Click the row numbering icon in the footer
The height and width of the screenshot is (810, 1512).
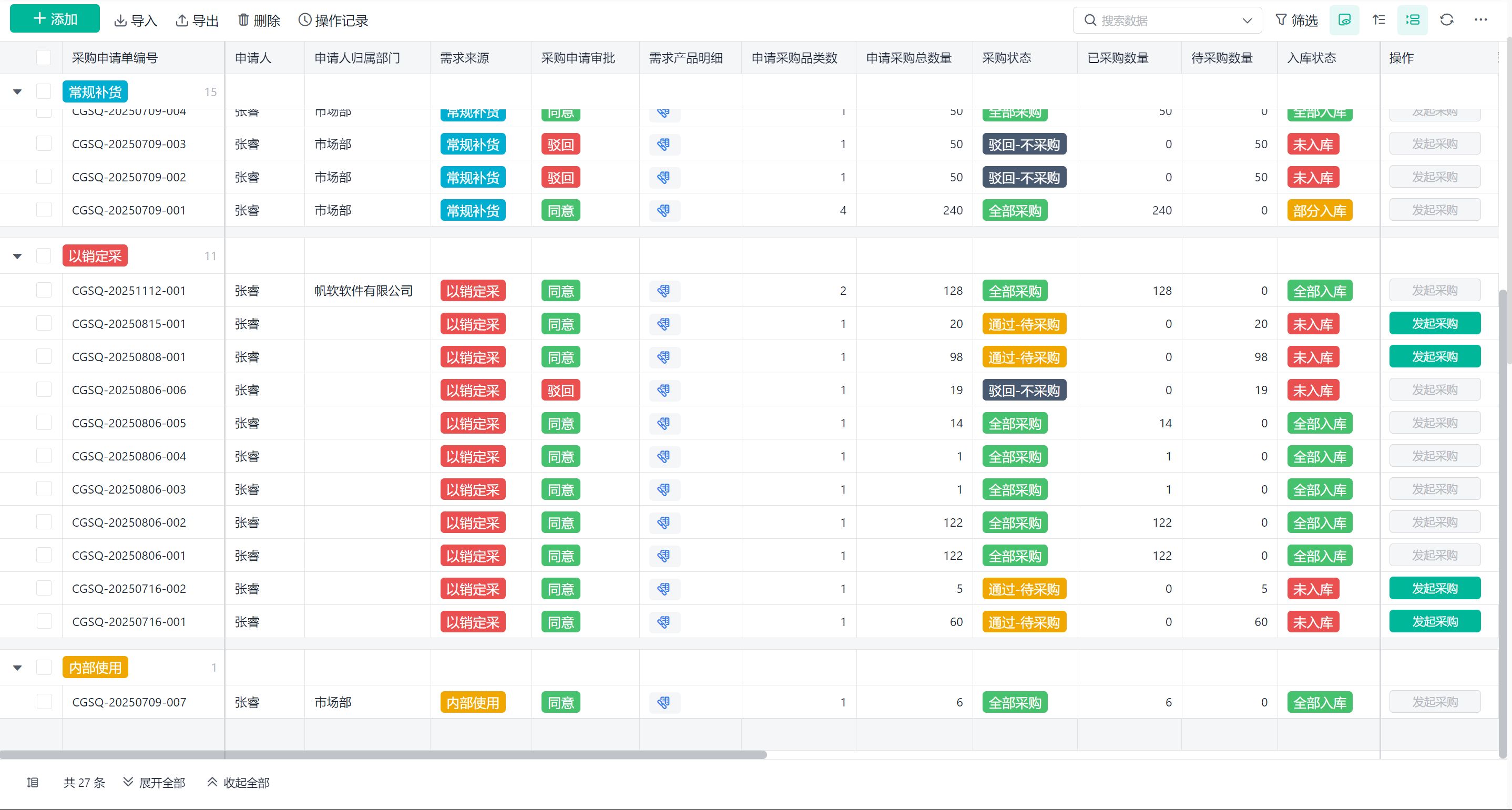click(x=33, y=783)
